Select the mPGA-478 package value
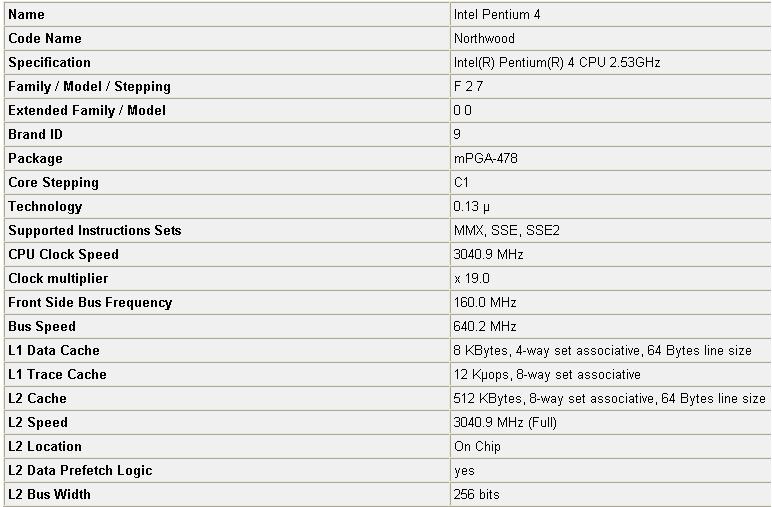772x507 pixels. tap(485, 158)
